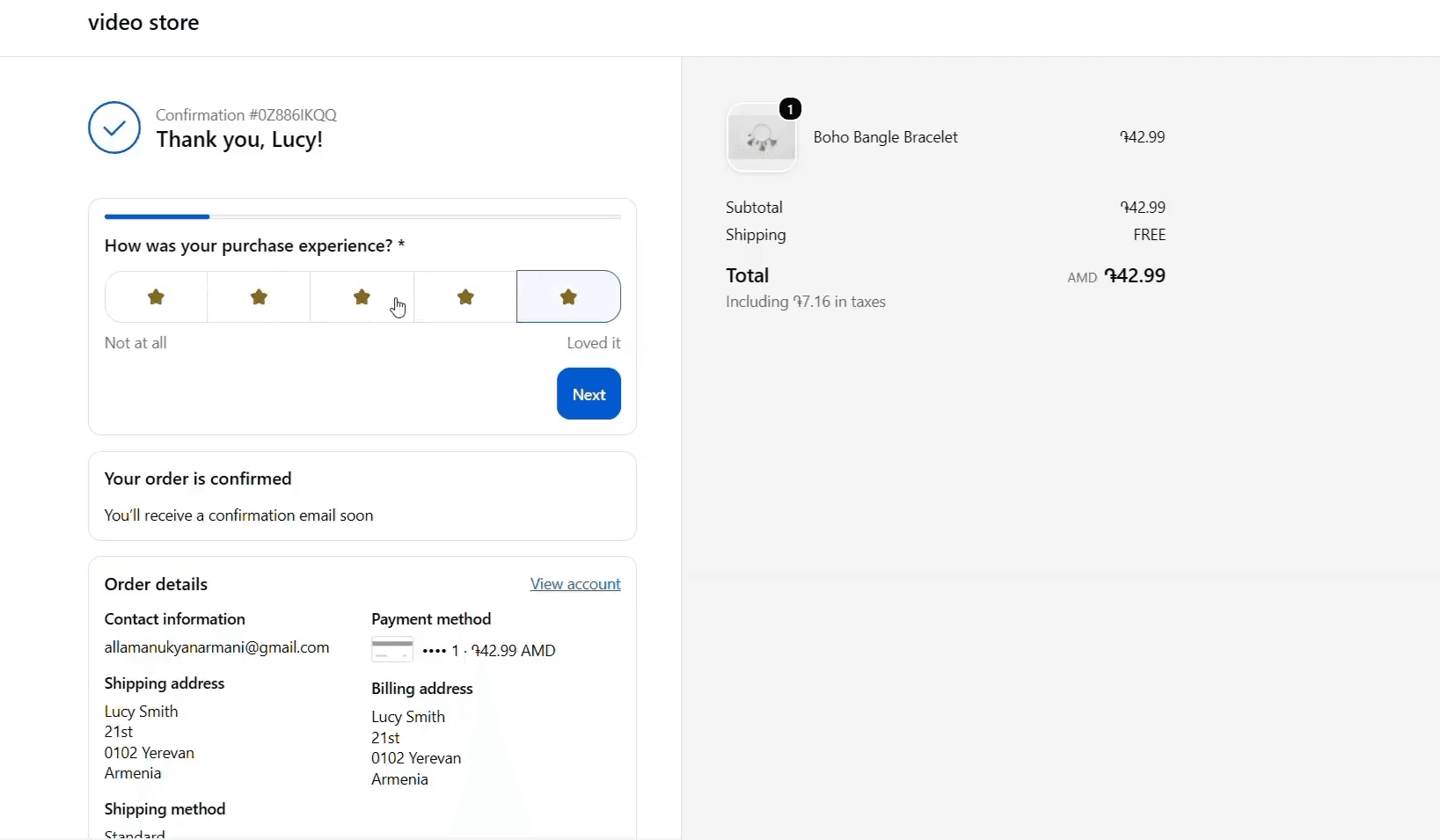
Task: Click the 'Boho Bangle Bracelet' product name
Action: [886, 137]
